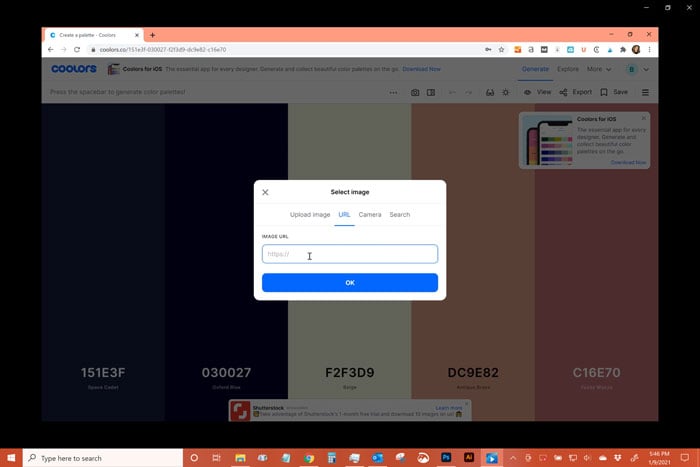Click the Windows Start button
The image size is (700, 467).
[11, 458]
